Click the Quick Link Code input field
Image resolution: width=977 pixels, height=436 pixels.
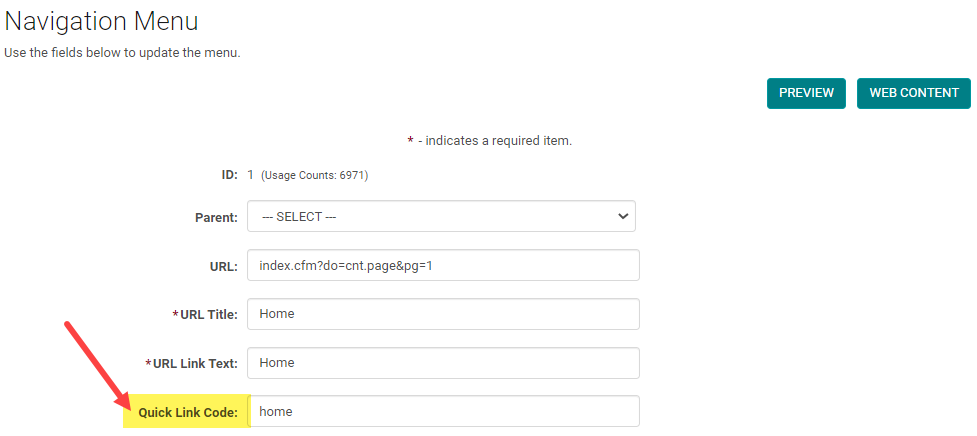[x=442, y=411]
